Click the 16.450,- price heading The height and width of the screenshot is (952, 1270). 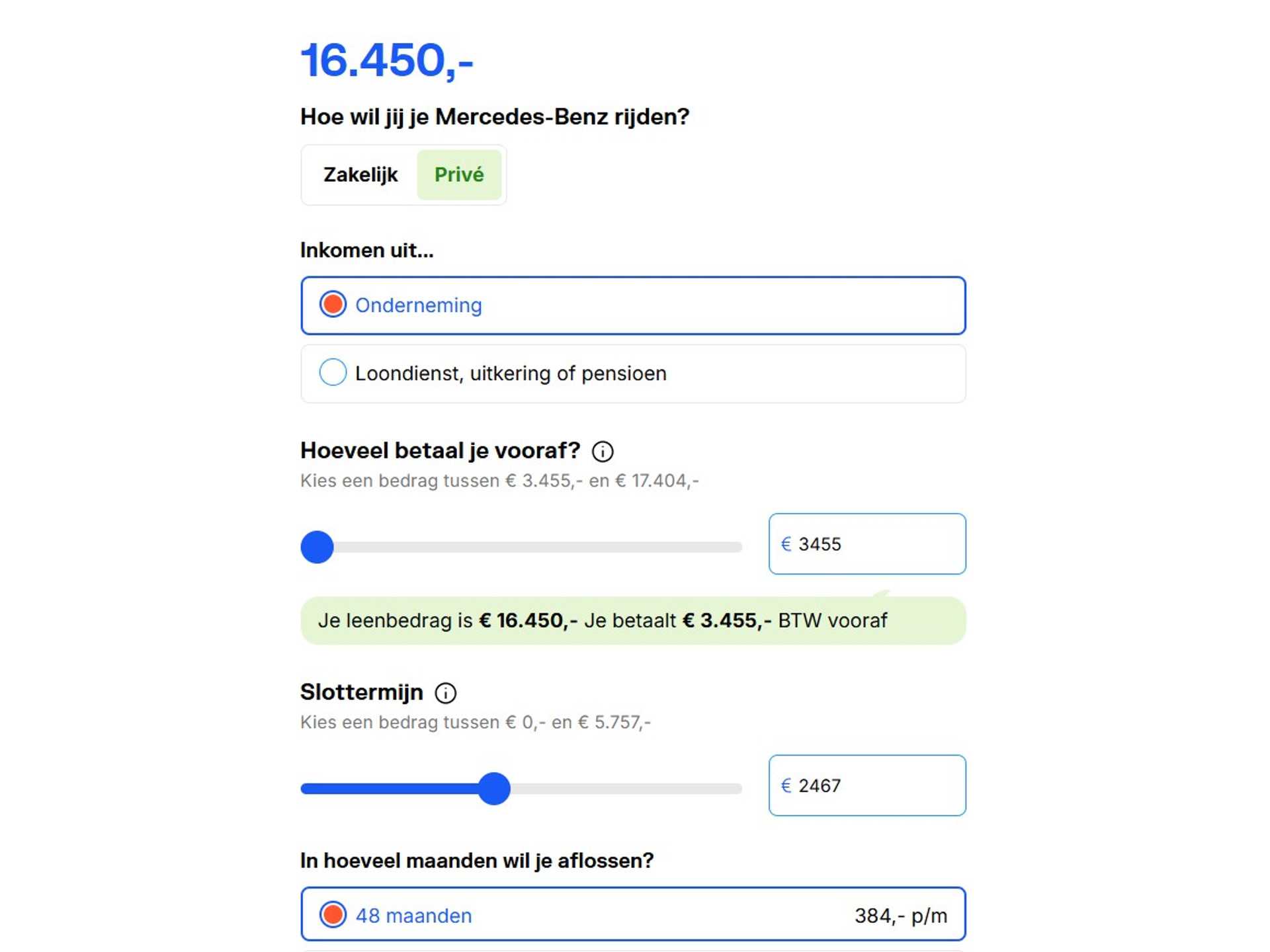387,61
